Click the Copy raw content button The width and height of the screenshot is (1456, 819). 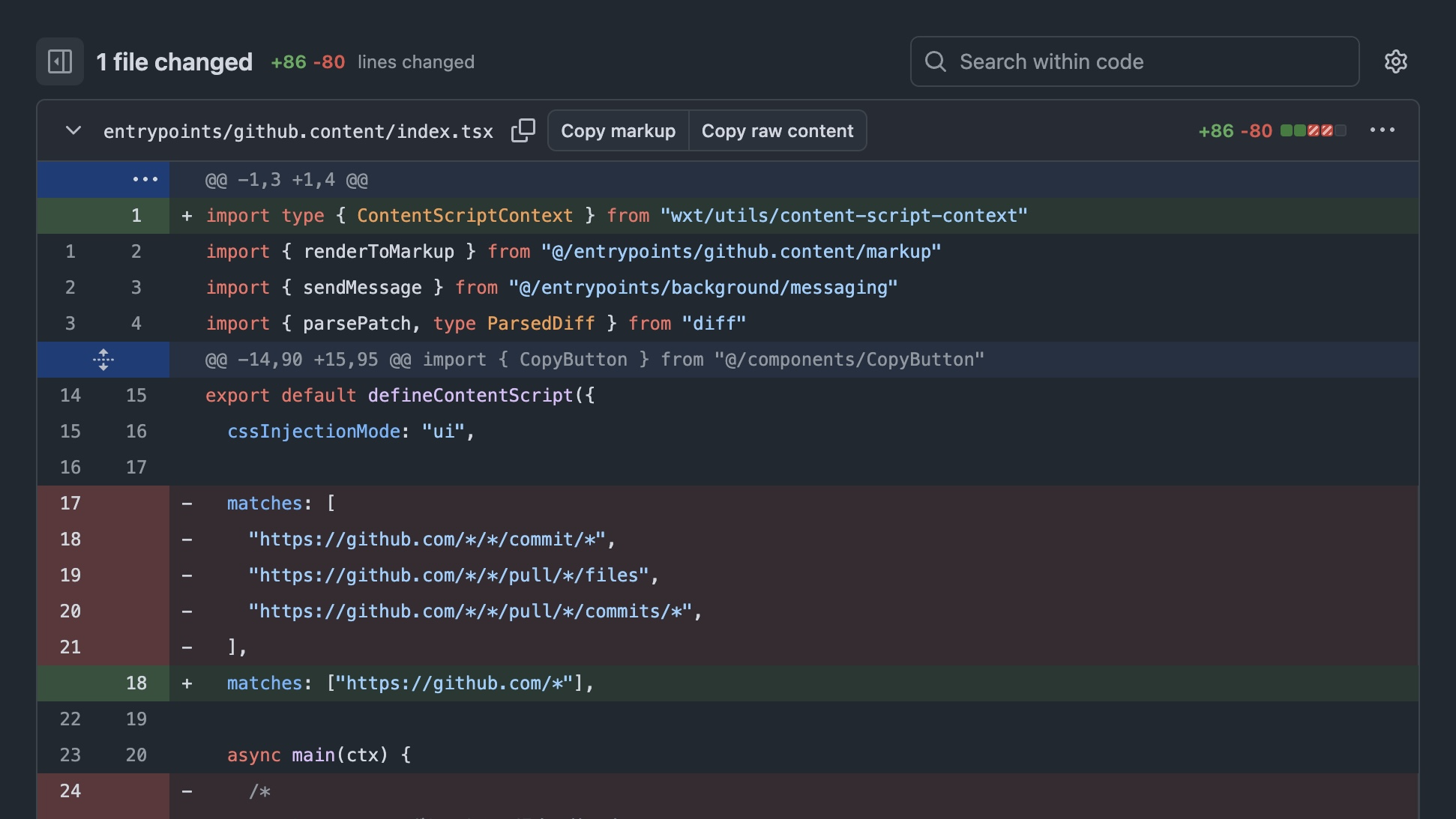point(777,130)
